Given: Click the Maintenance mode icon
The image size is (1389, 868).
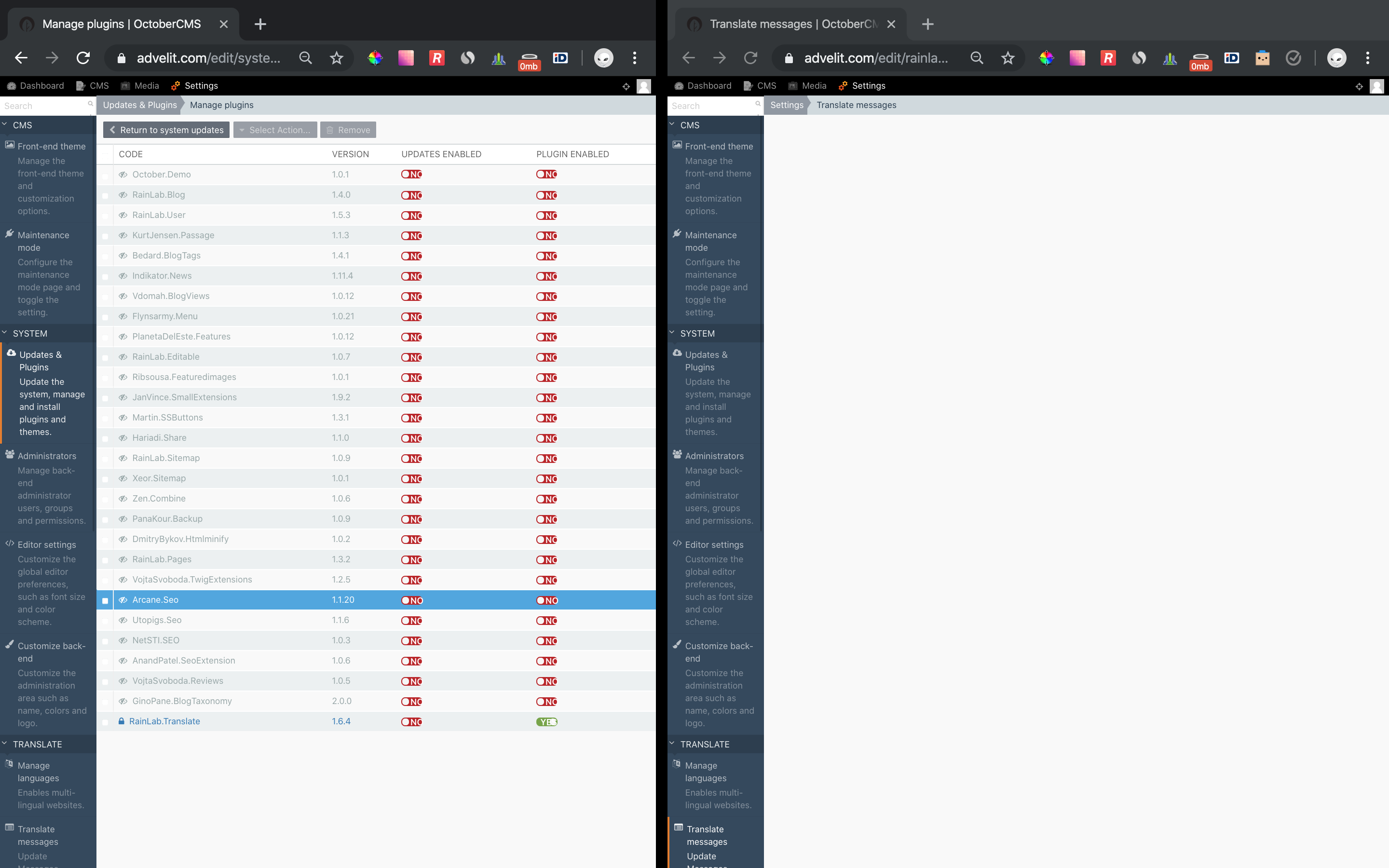Looking at the screenshot, I should [x=9, y=234].
